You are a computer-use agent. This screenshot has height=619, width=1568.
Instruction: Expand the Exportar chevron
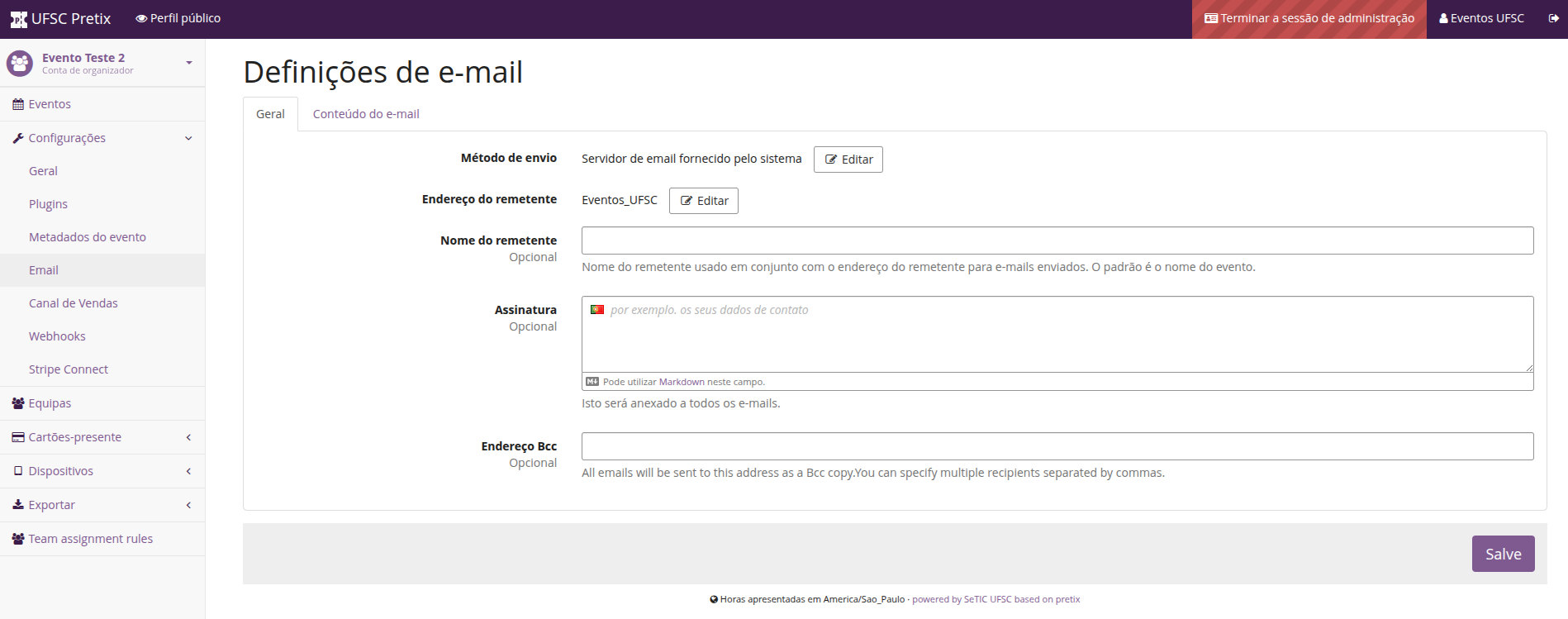[188, 505]
